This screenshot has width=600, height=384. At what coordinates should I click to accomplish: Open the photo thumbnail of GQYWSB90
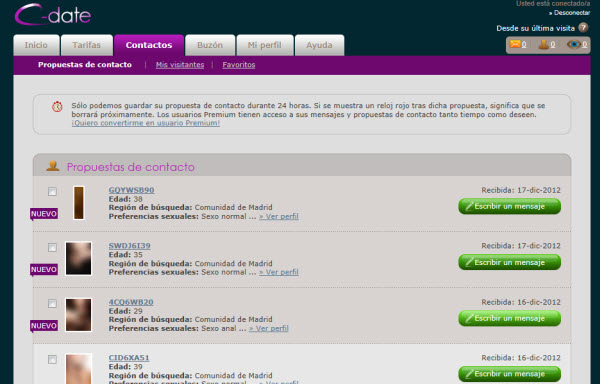coord(79,203)
